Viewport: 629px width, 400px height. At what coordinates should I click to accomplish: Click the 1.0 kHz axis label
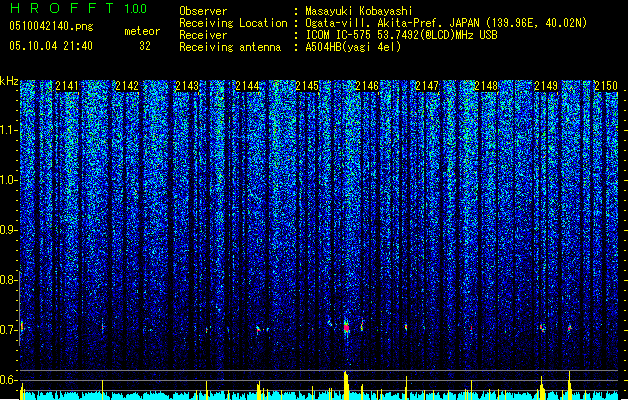point(8,180)
